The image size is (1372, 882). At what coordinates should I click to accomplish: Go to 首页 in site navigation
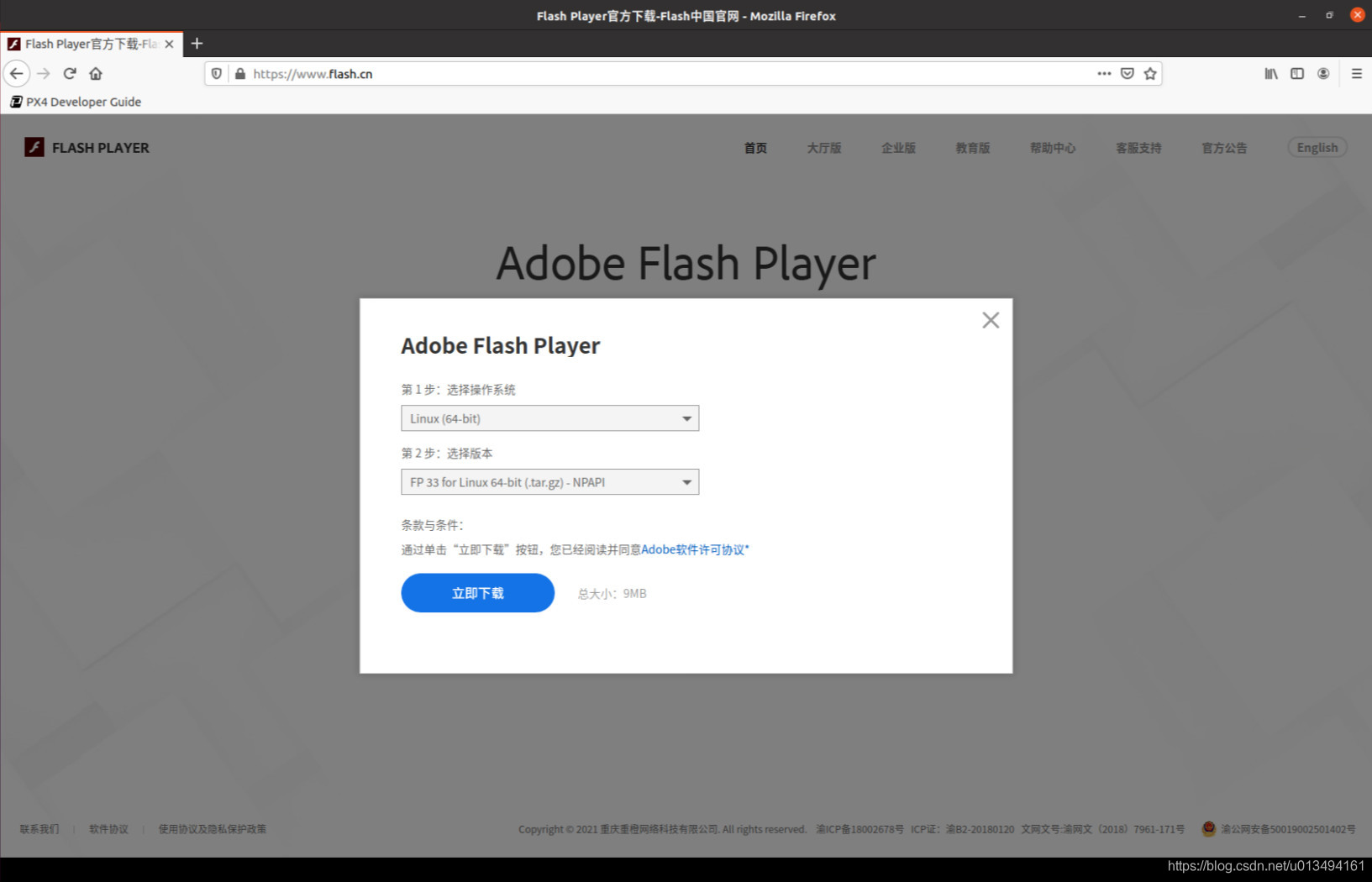tap(755, 148)
